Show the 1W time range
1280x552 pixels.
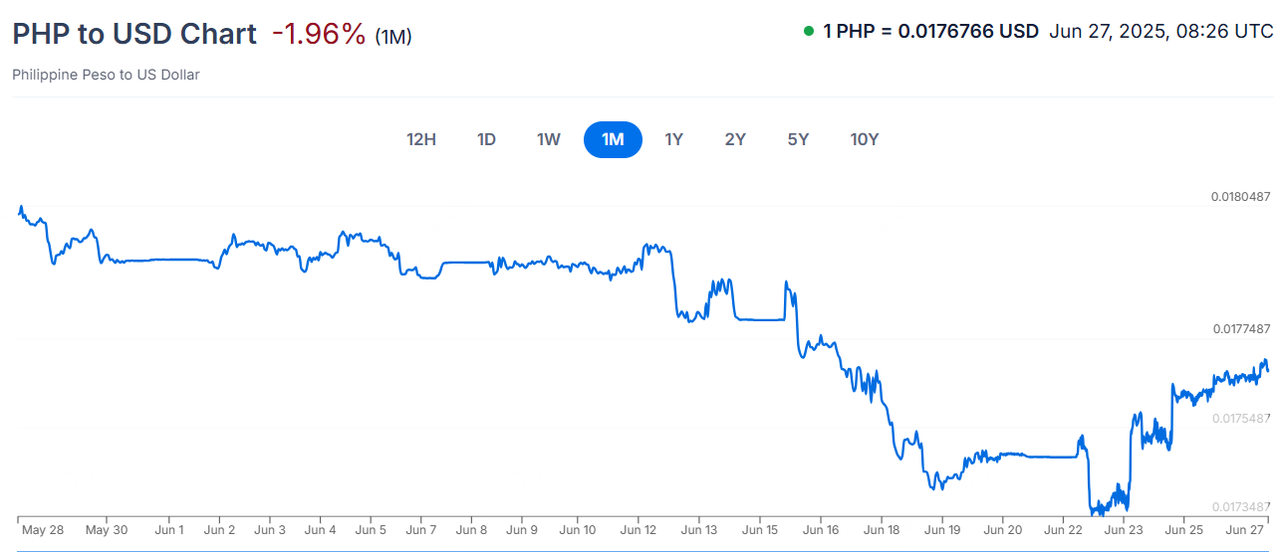click(x=549, y=139)
